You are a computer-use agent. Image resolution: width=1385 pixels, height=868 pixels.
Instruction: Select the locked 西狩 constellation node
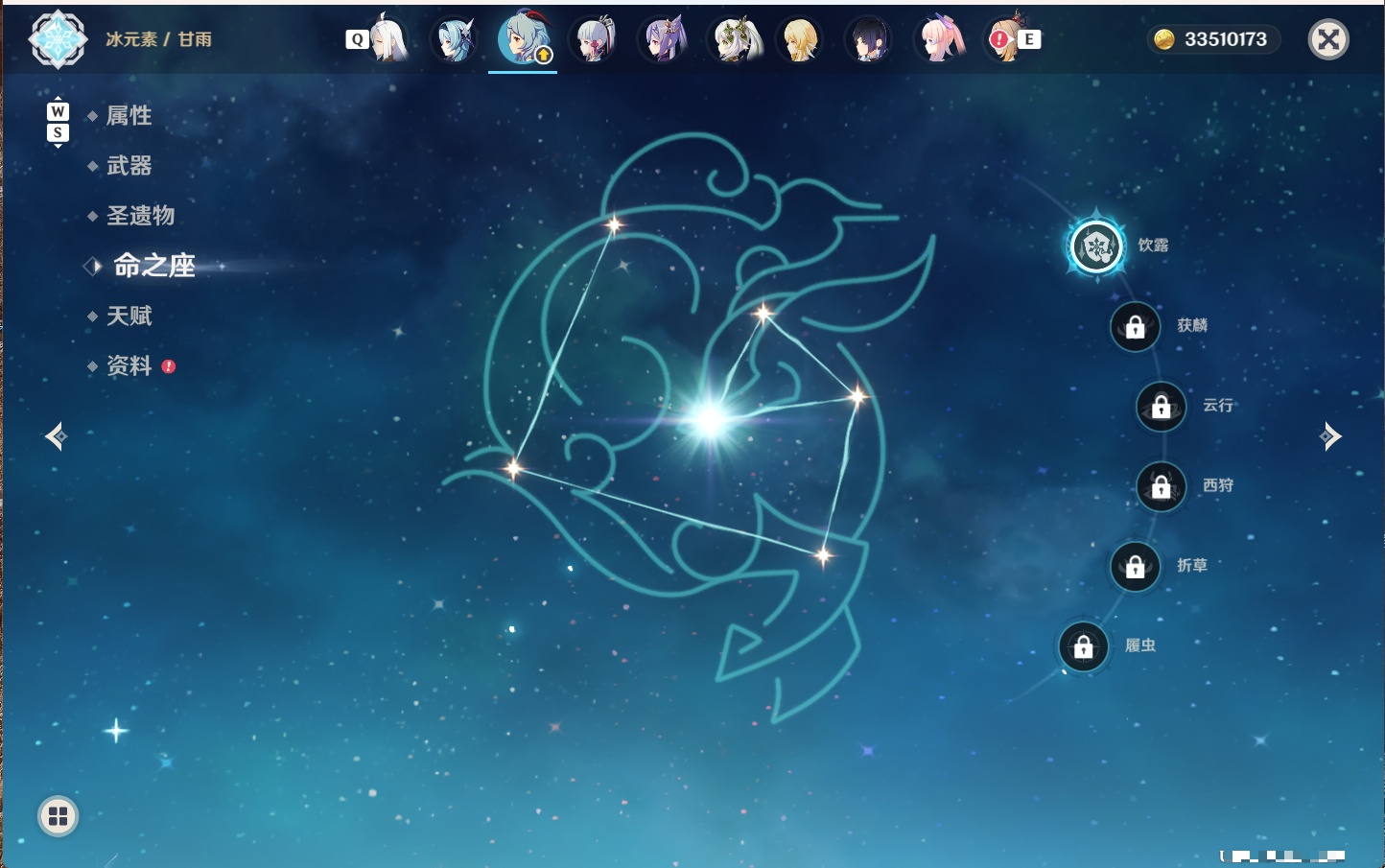coord(1162,486)
